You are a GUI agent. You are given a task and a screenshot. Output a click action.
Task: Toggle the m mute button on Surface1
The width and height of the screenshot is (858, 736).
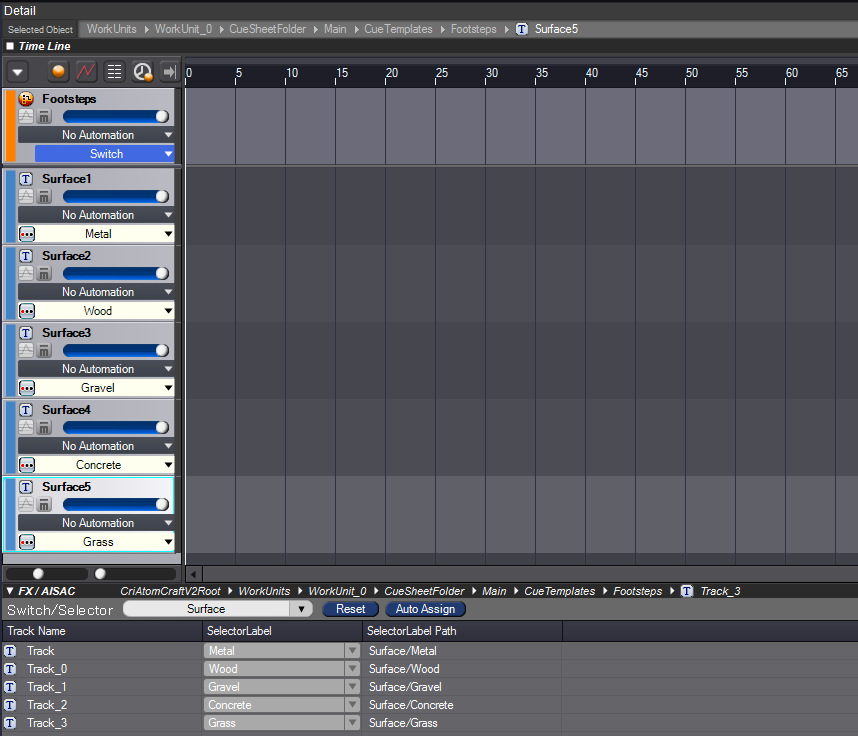tap(44, 196)
